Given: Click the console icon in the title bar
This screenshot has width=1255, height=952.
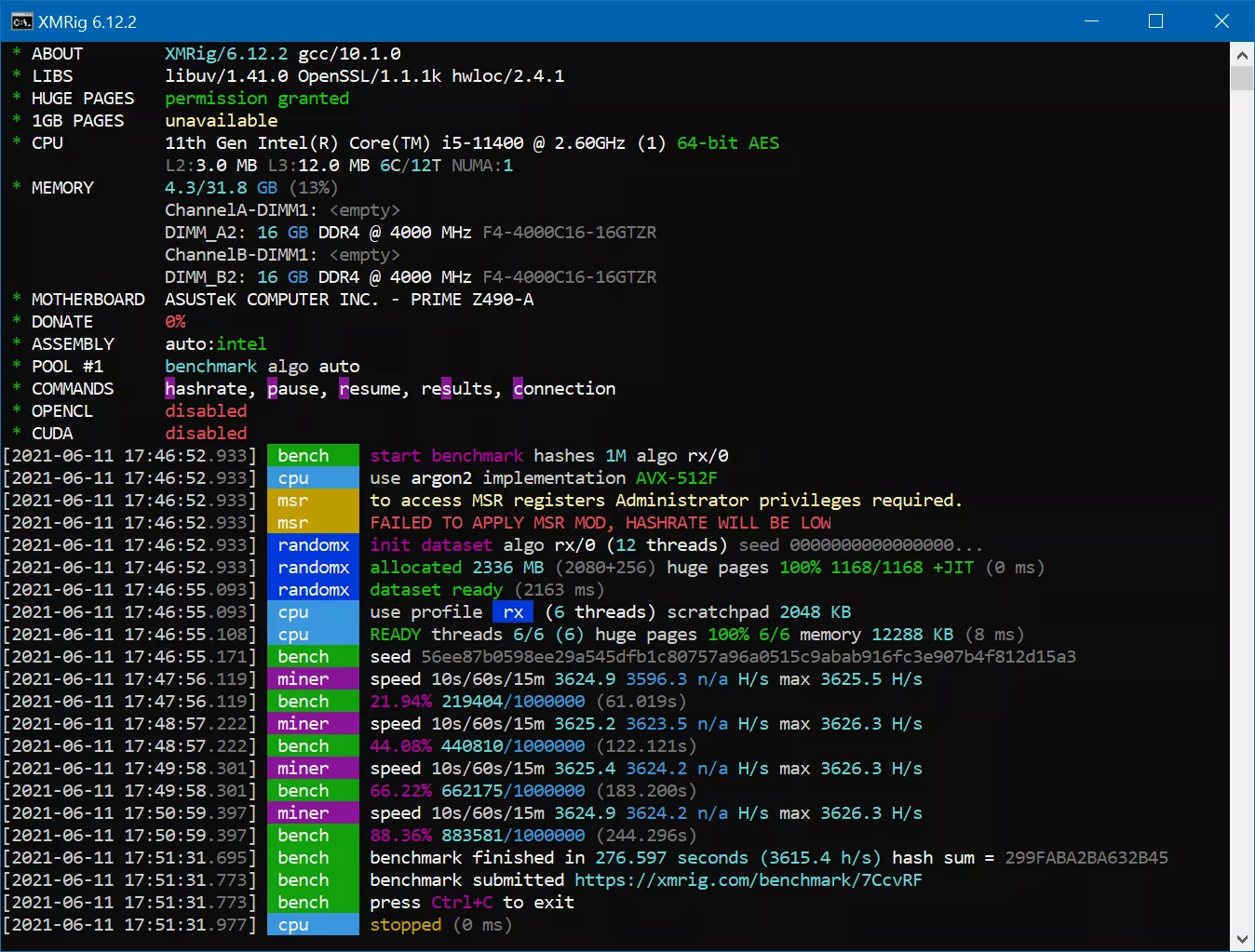Looking at the screenshot, I should click(x=21, y=20).
